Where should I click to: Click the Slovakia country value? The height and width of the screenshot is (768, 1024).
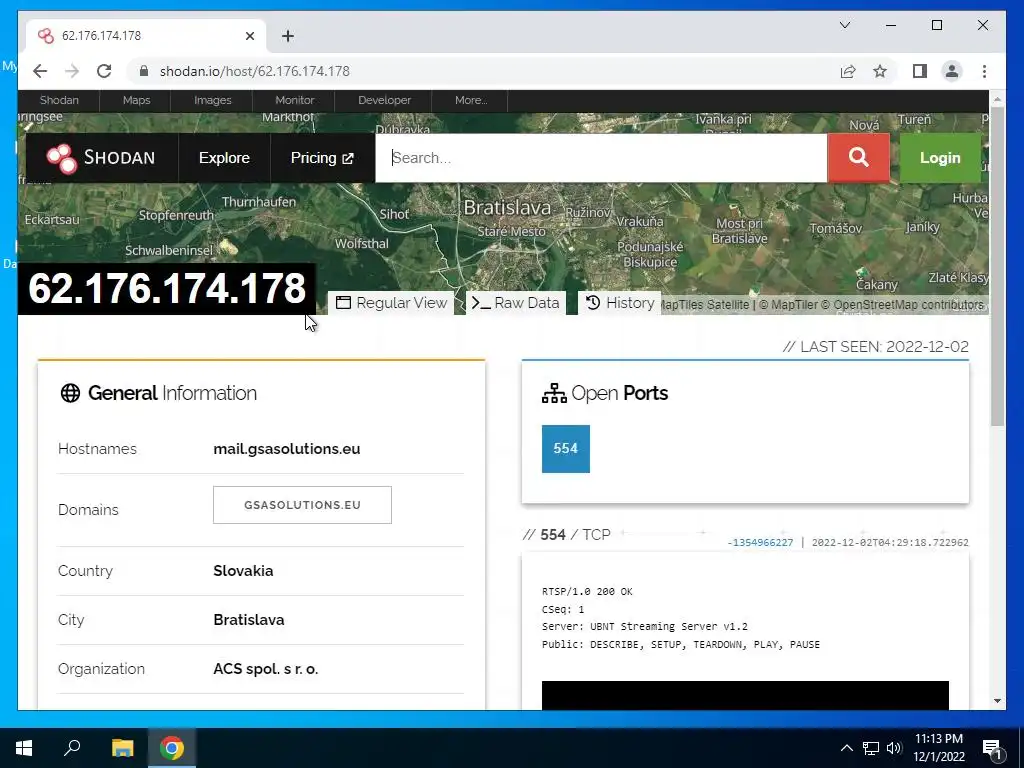243,571
